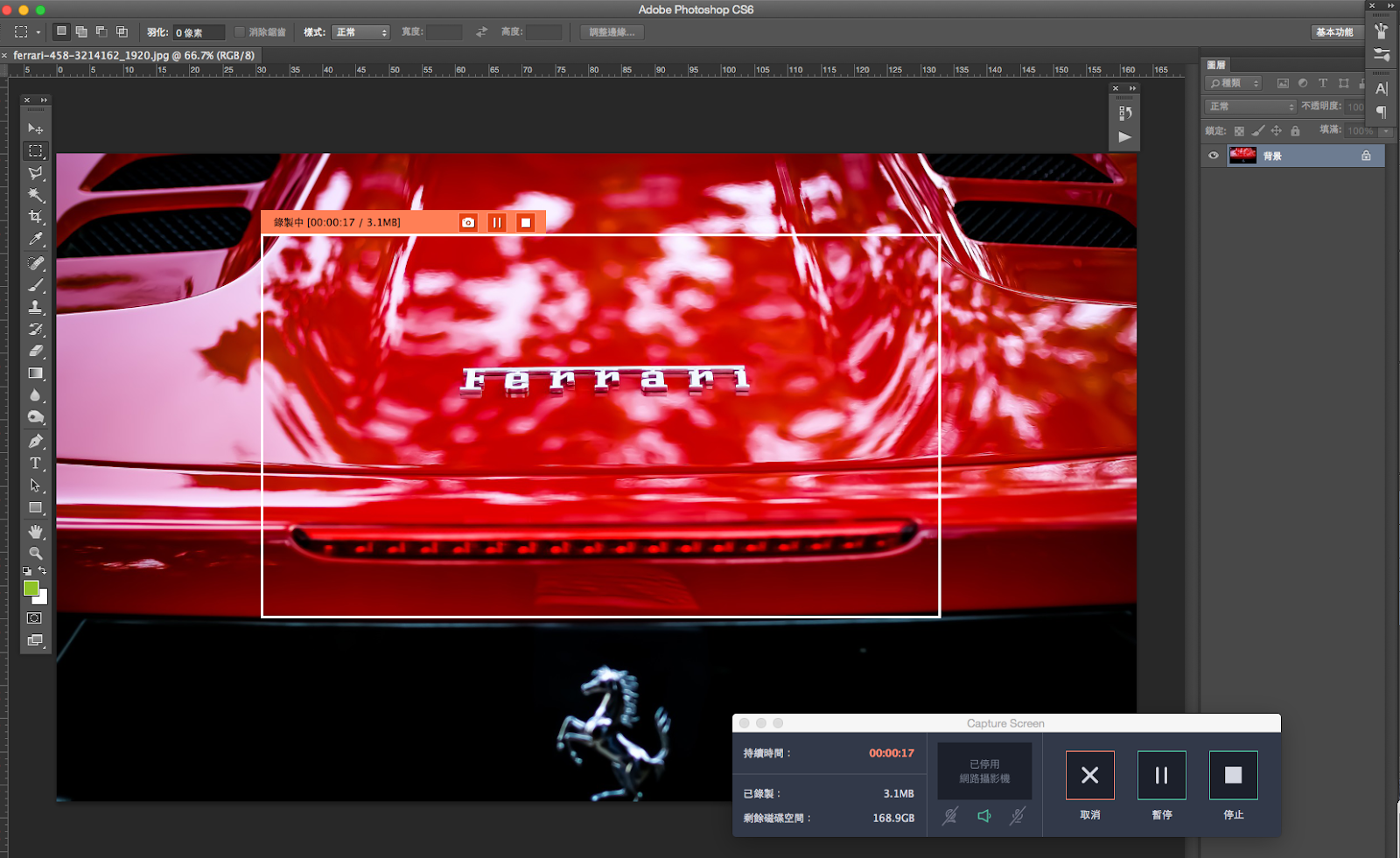The height and width of the screenshot is (858, 1400).
Task: Open the 填滿 fill percentage arrow
Action: tap(1386, 131)
